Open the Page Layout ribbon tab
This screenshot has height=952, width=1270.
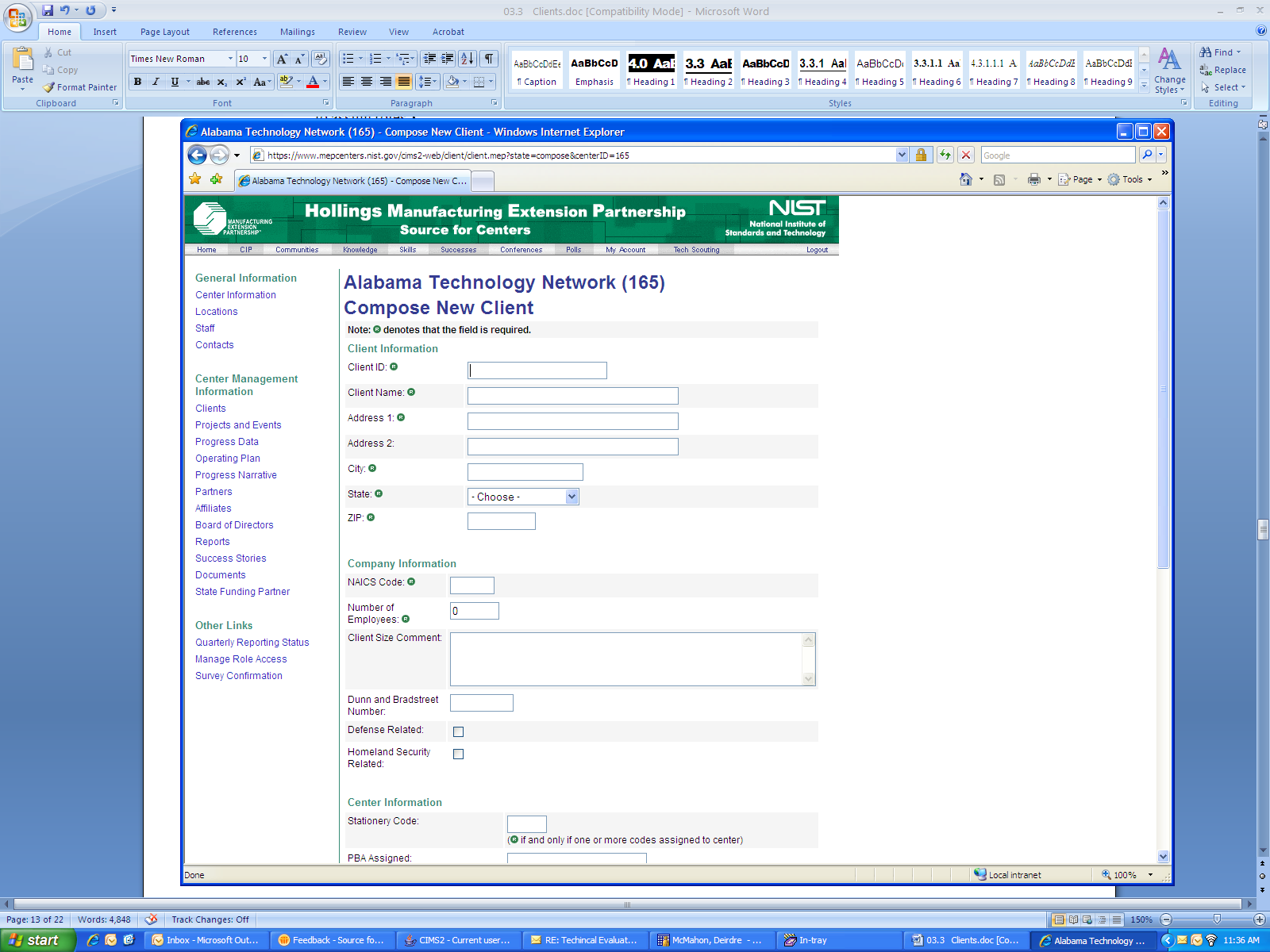point(165,32)
